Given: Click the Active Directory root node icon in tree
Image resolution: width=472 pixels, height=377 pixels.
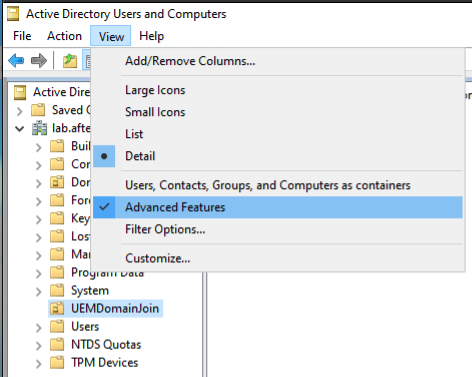Looking at the screenshot, I should (x=20, y=92).
